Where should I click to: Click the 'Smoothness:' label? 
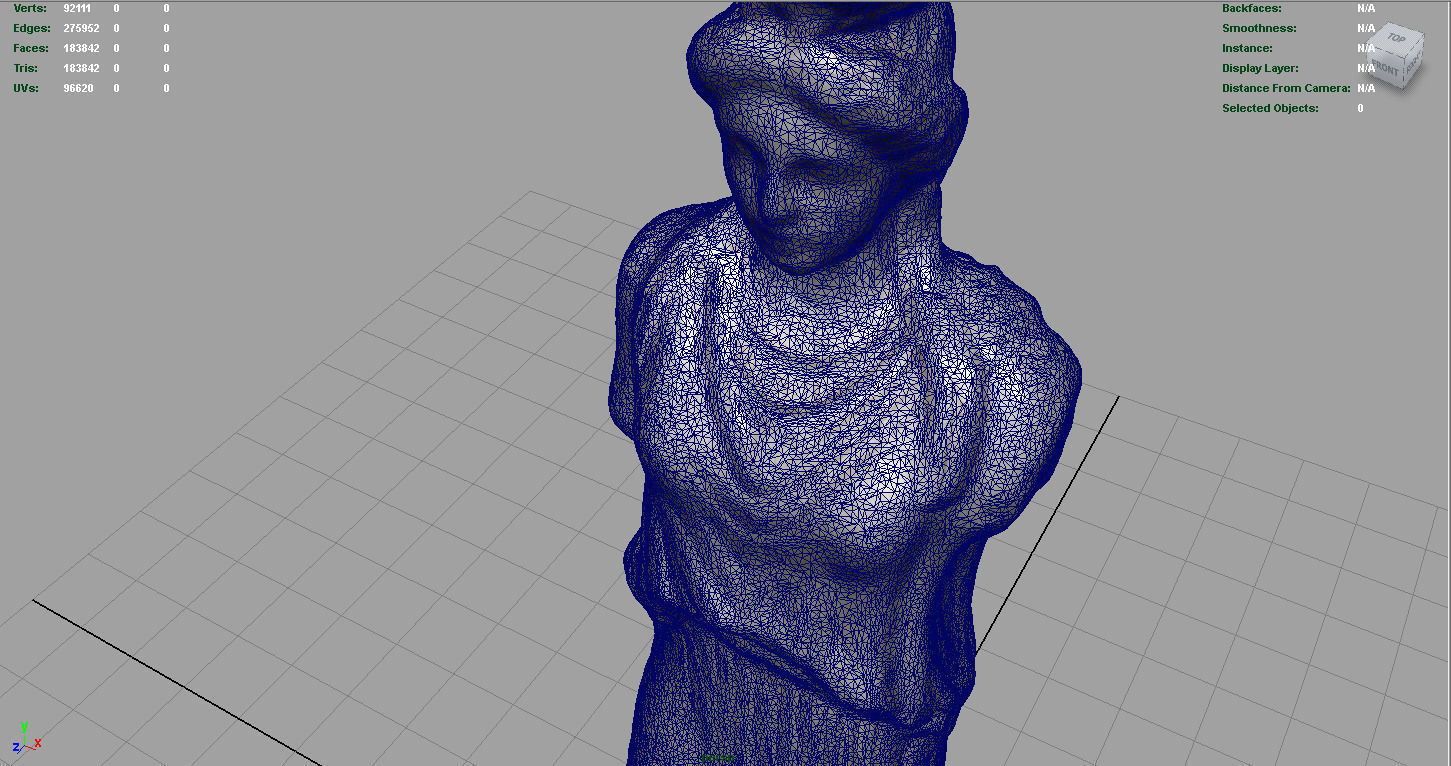pos(1259,28)
